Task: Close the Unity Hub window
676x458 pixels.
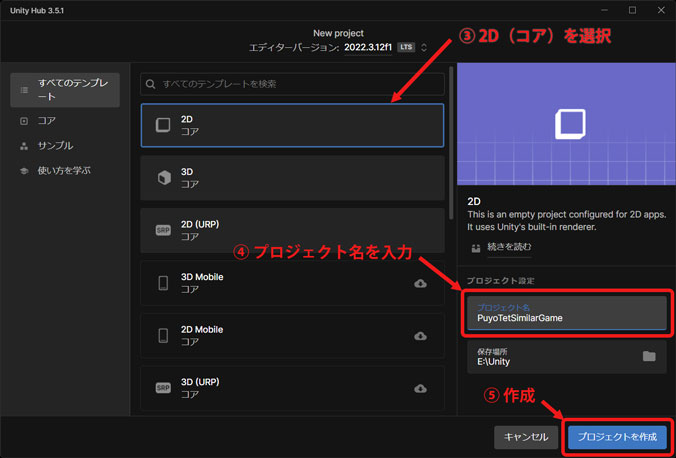Action: click(661, 10)
